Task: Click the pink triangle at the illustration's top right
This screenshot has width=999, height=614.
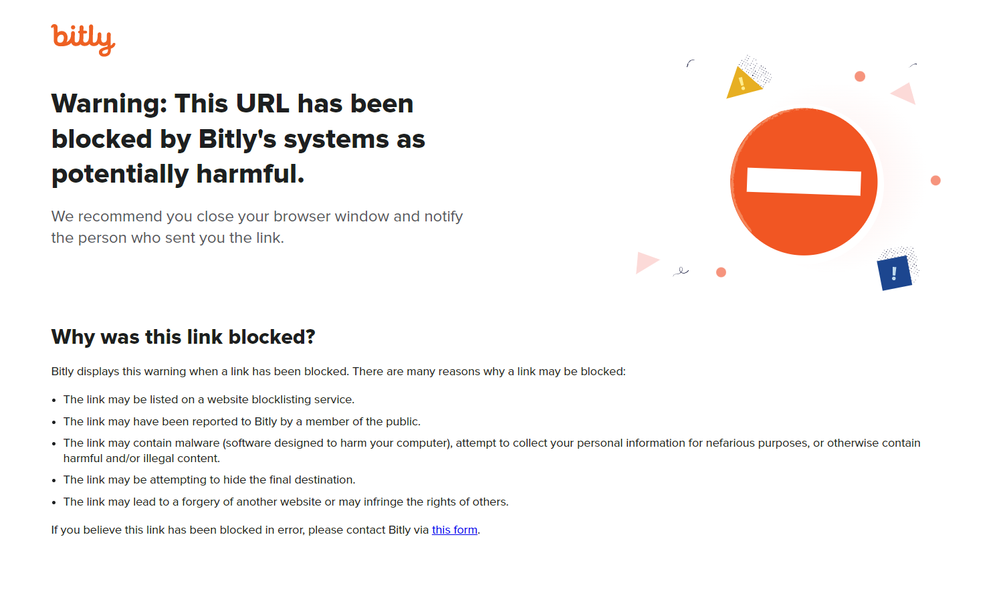Action: pyautogui.click(x=905, y=94)
